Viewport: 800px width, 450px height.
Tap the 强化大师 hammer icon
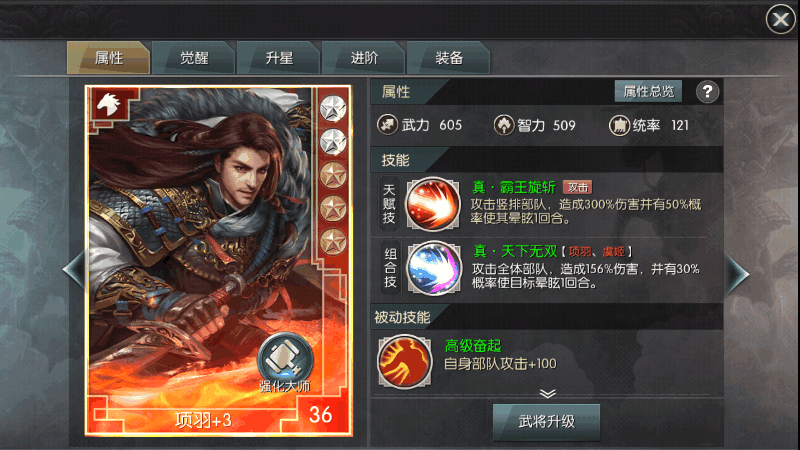(285, 359)
